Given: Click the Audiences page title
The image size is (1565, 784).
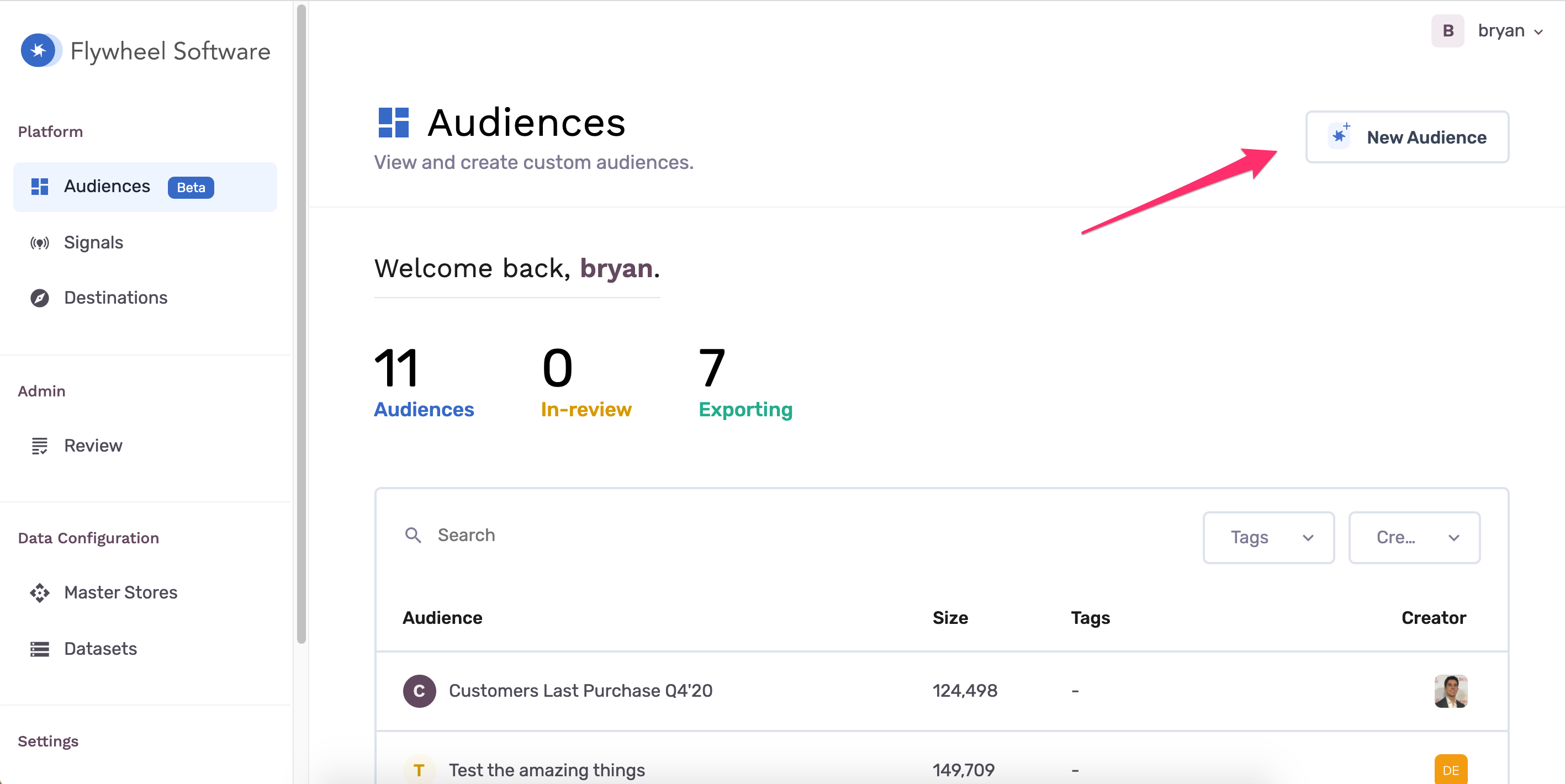Looking at the screenshot, I should pos(527,123).
